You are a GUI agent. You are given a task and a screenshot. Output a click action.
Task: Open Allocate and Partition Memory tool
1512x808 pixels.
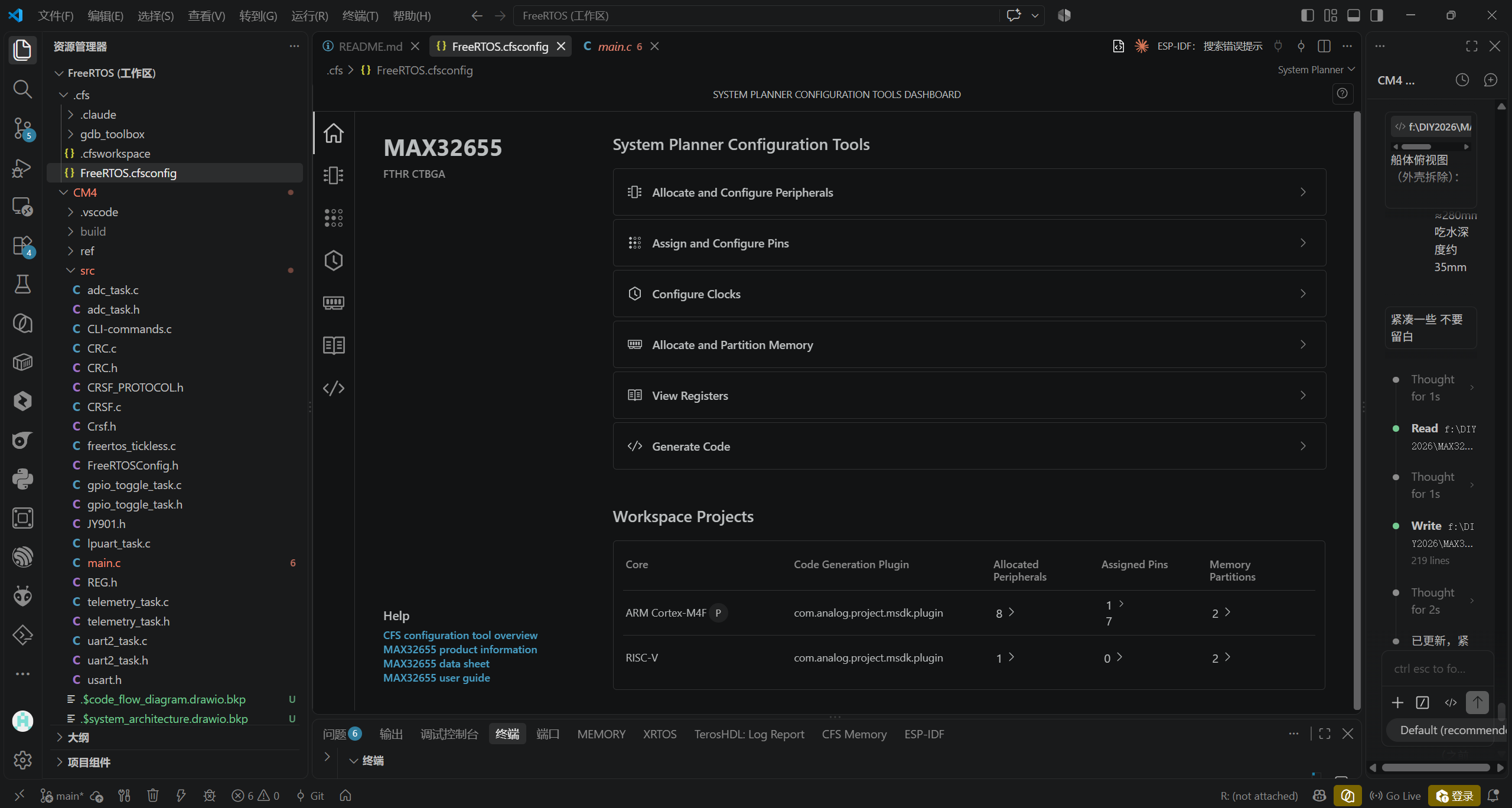(969, 344)
